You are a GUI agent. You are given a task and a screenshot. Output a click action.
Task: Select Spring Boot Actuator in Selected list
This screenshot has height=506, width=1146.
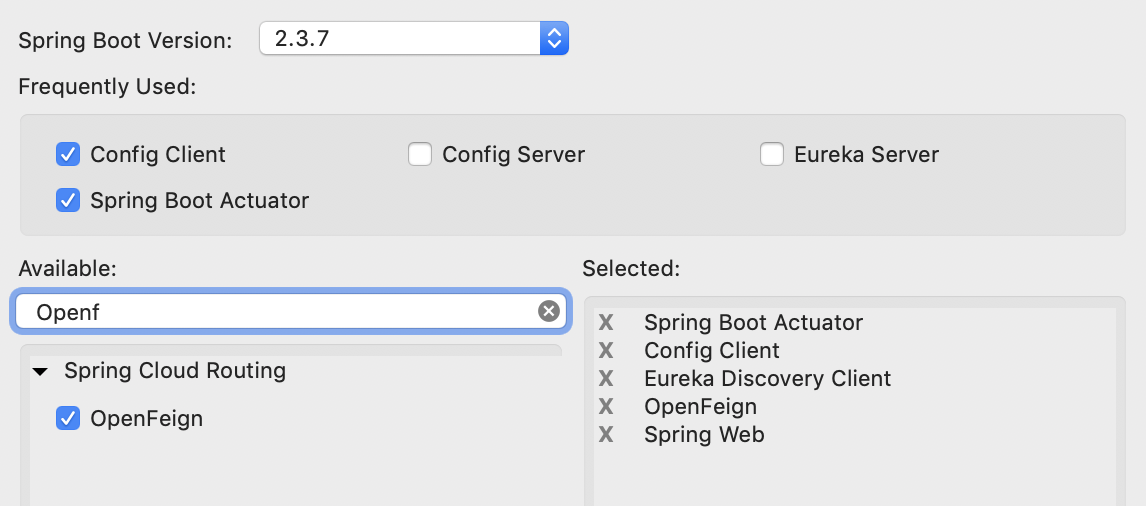click(753, 323)
